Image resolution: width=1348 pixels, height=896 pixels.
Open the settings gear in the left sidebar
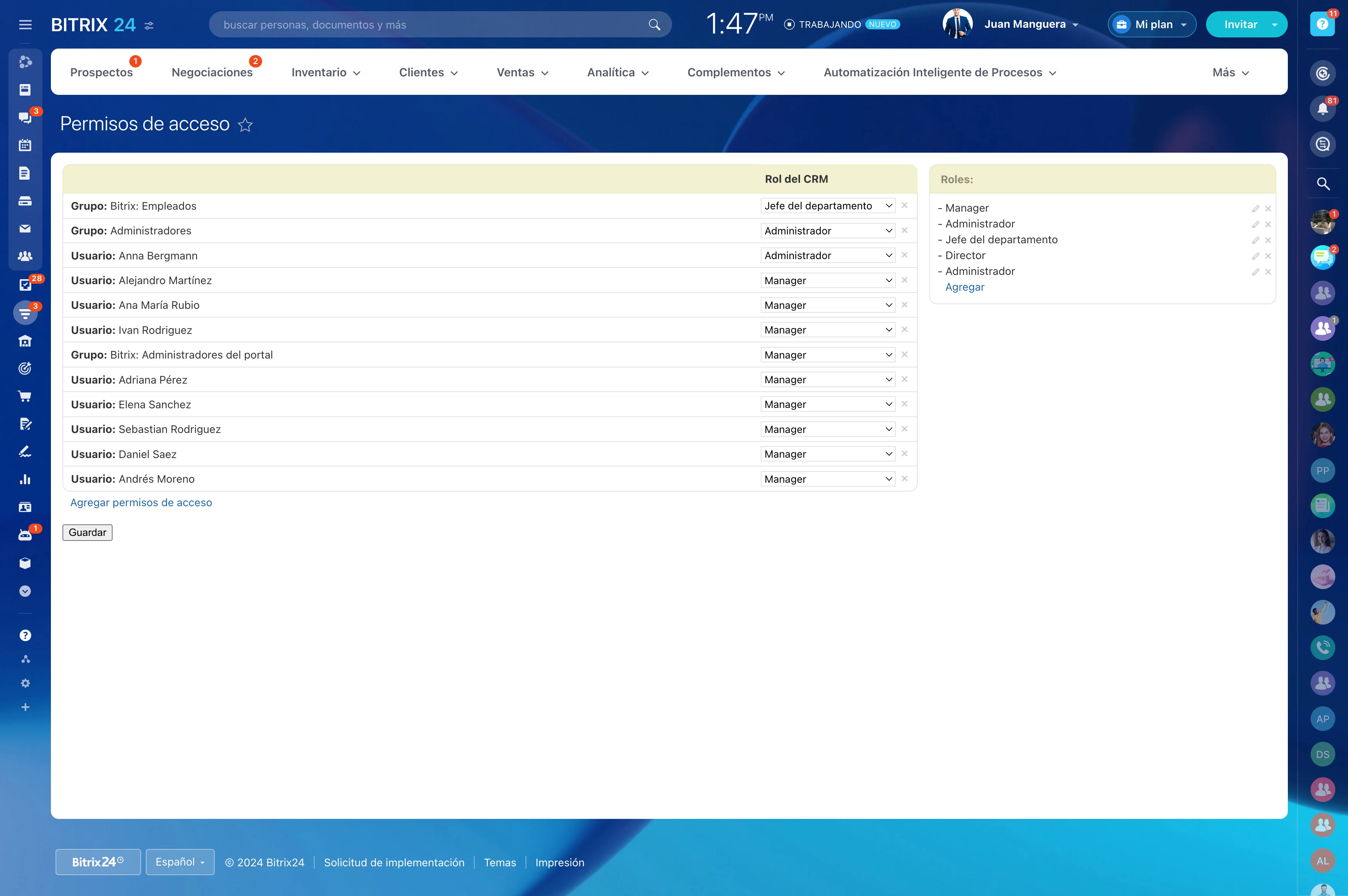click(25, 683)
